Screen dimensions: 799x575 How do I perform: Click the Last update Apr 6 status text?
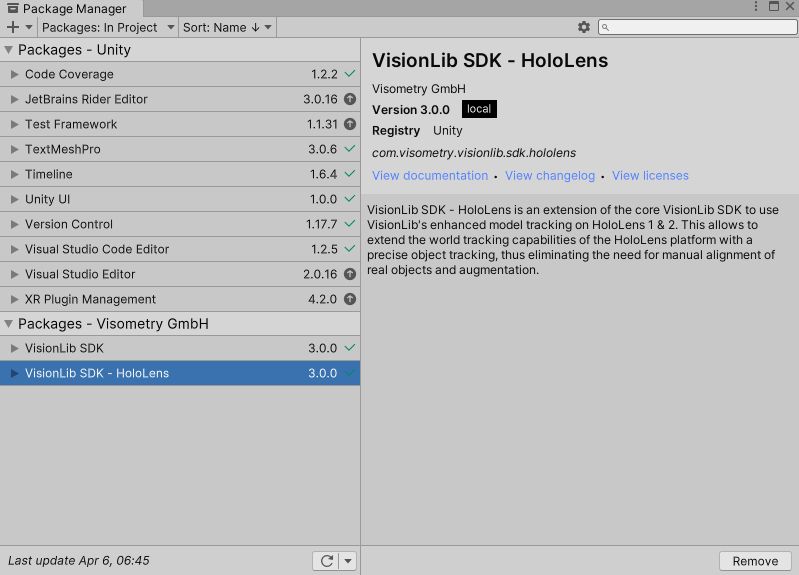pos(78,561)
